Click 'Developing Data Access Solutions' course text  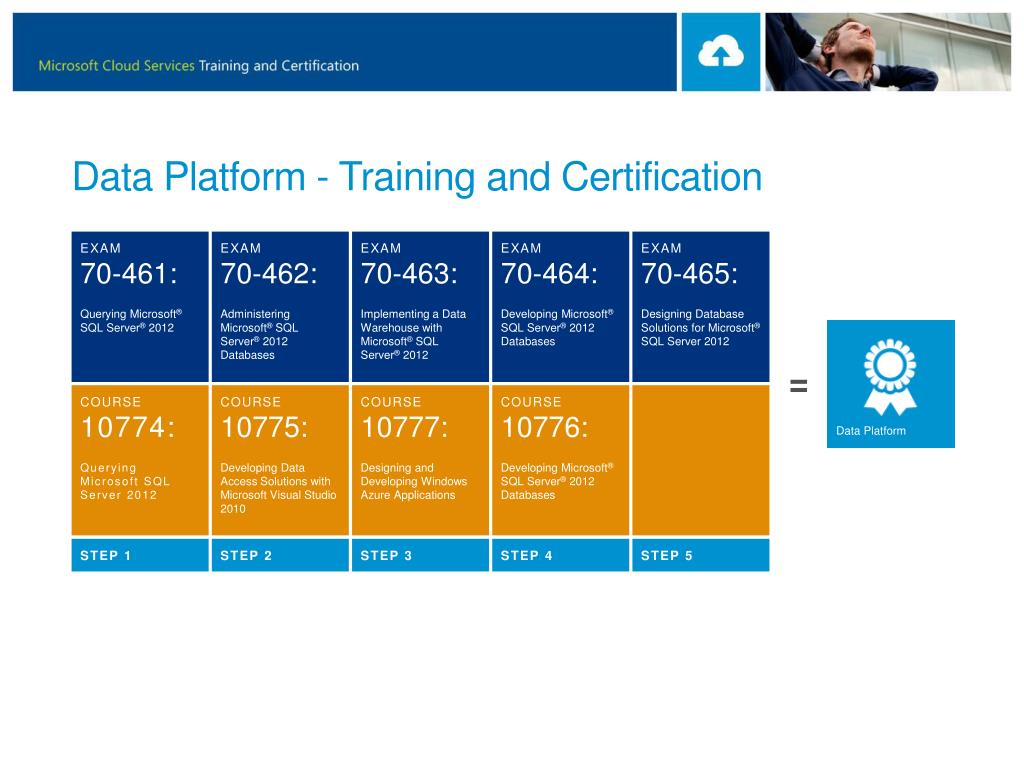pos(278,488)
